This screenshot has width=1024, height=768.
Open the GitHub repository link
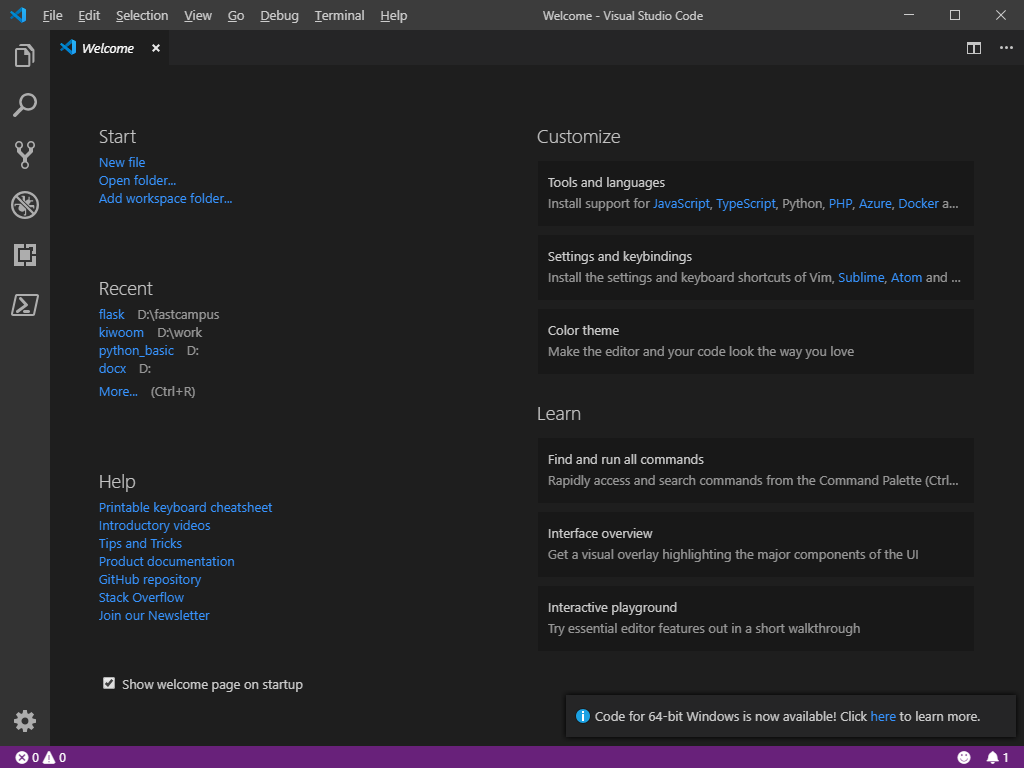pyautogui.click(x=150, y=579)
